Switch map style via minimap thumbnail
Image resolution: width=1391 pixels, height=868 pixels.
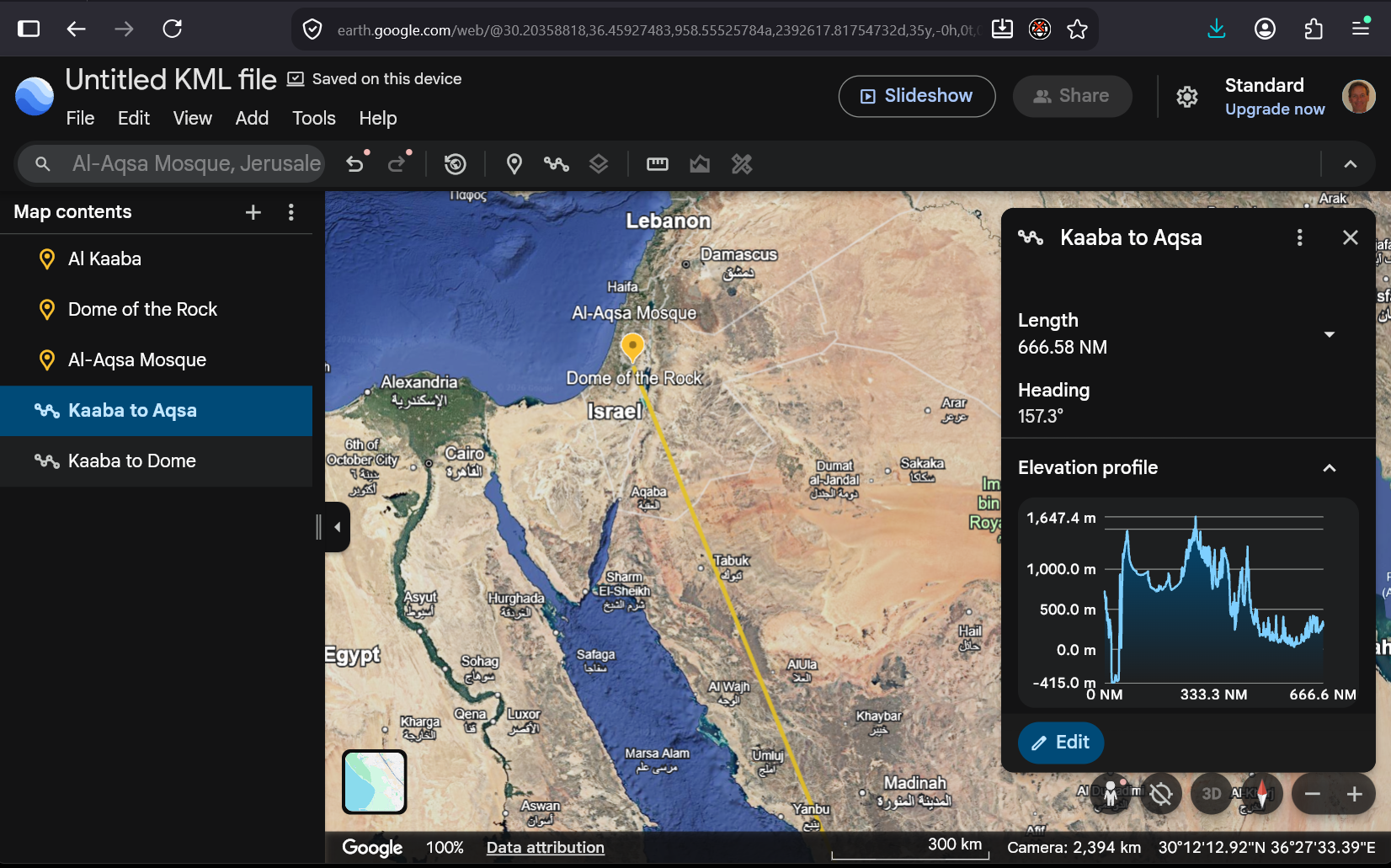coord(375,782)
